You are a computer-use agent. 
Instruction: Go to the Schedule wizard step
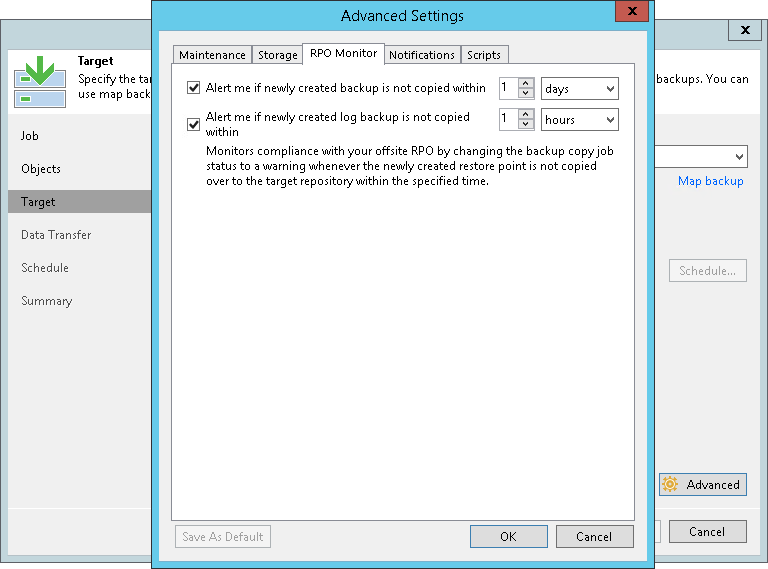coord(45,268)
